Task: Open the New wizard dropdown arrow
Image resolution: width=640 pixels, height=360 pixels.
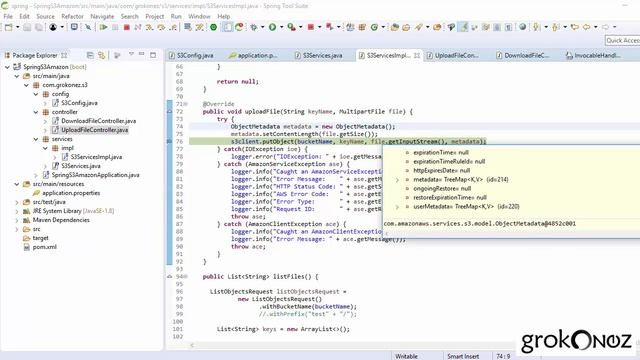Action: pyautogui.click(x=18, y=27)
